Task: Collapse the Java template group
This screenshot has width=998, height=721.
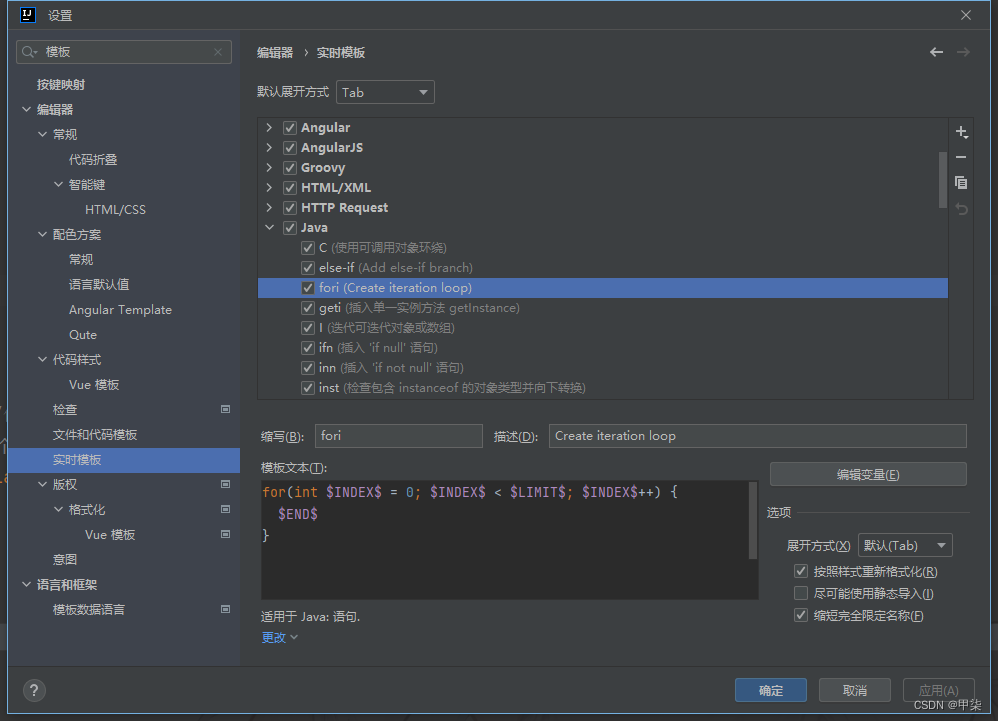Action: coord(270,227)
